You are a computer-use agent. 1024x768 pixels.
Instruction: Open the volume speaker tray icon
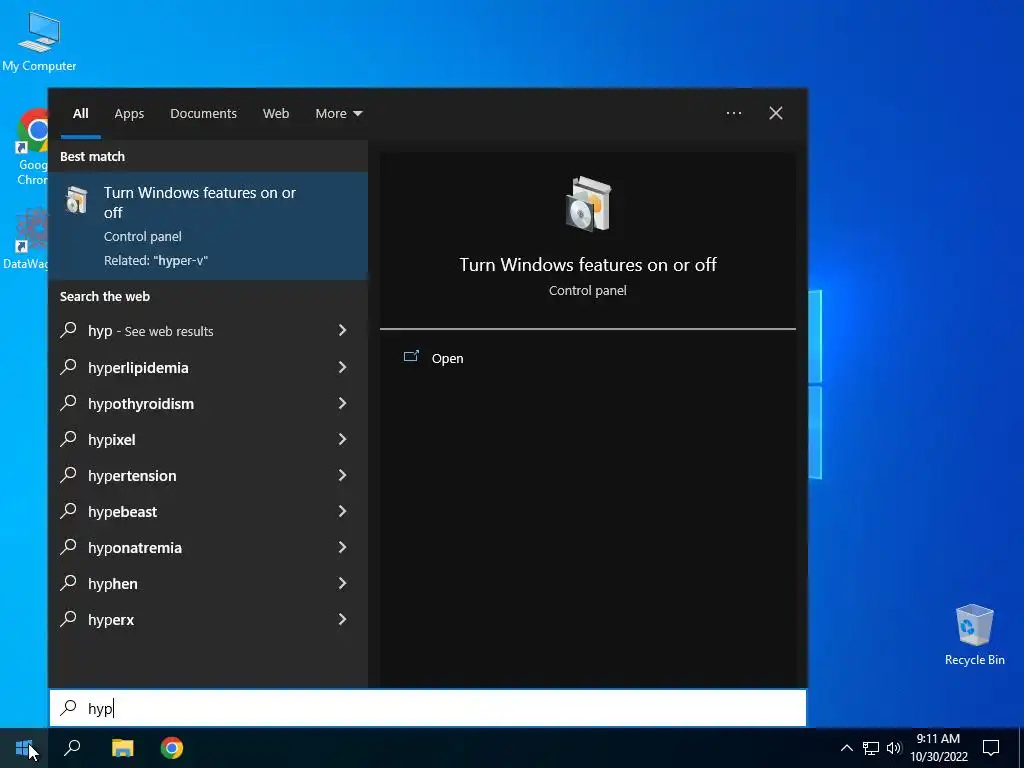point(893,748)
